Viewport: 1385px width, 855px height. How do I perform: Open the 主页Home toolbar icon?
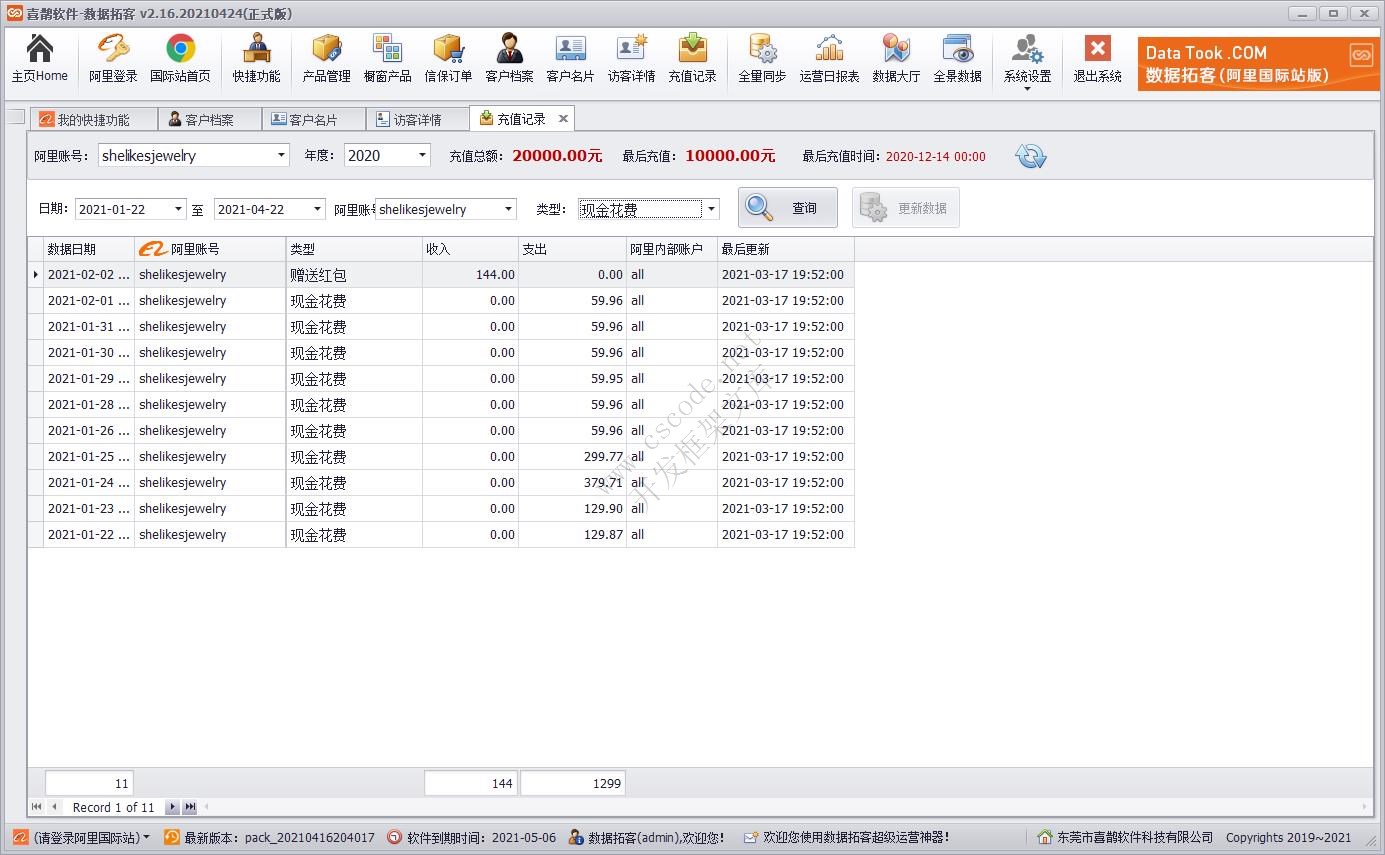point(39,59)
